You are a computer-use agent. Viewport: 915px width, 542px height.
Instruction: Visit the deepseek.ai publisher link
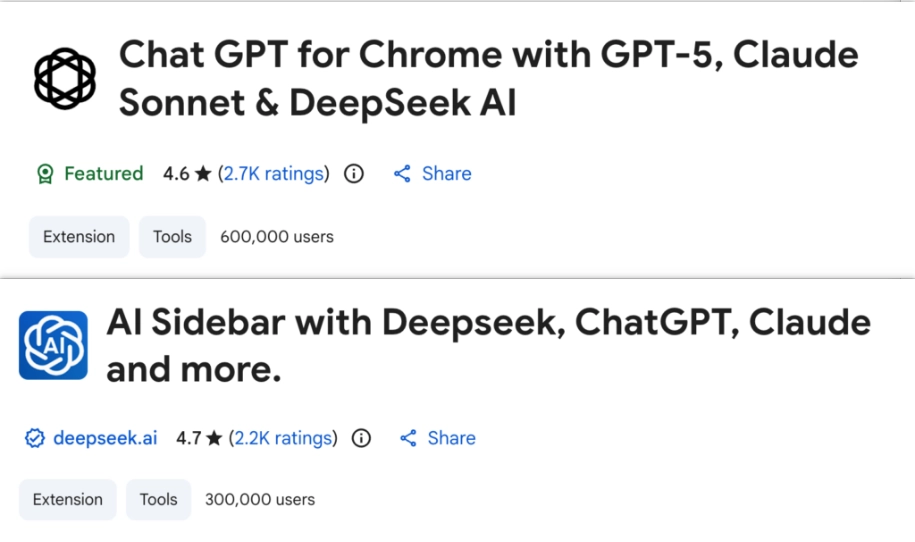[105, 438]
